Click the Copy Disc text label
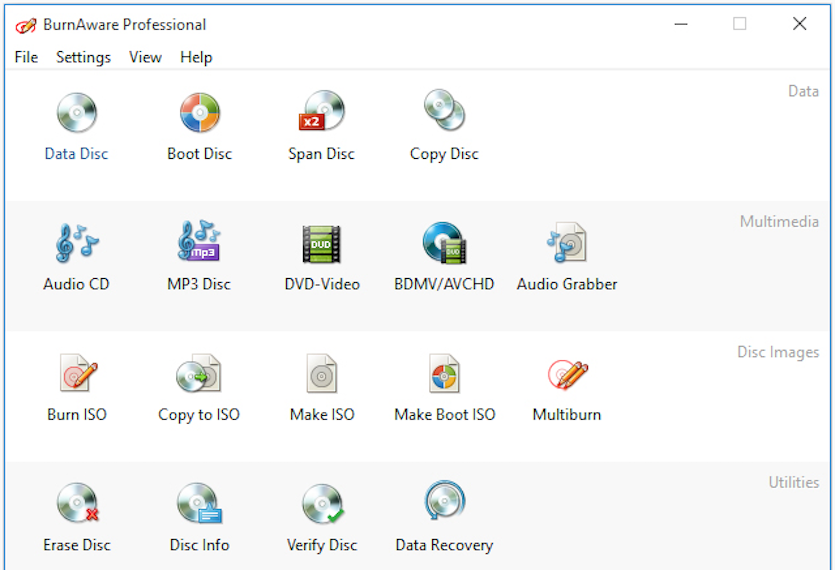This screenshot has width=835, height=570. pos(444,154)
